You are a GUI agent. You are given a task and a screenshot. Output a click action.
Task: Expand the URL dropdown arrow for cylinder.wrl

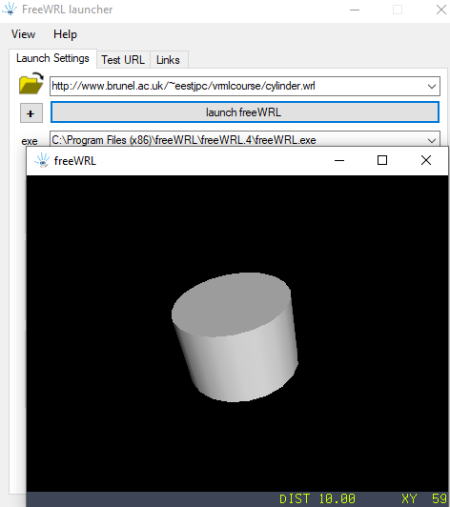click(x=432, y=86)
